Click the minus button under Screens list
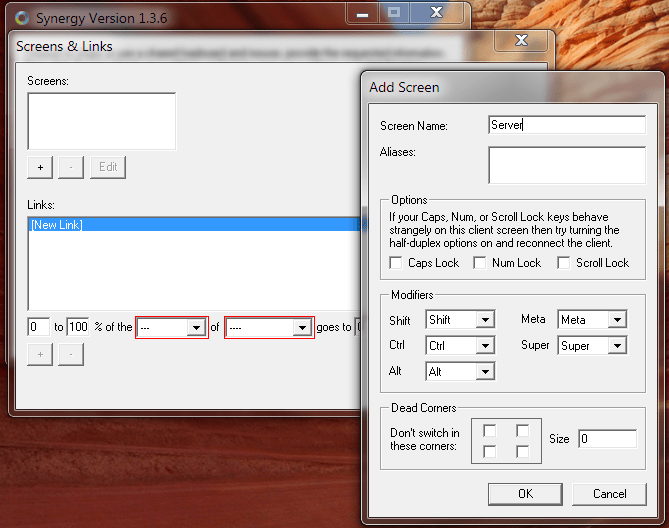Image resolution: width=669 pixels, height=528 pixels. [x=71, y=167]
